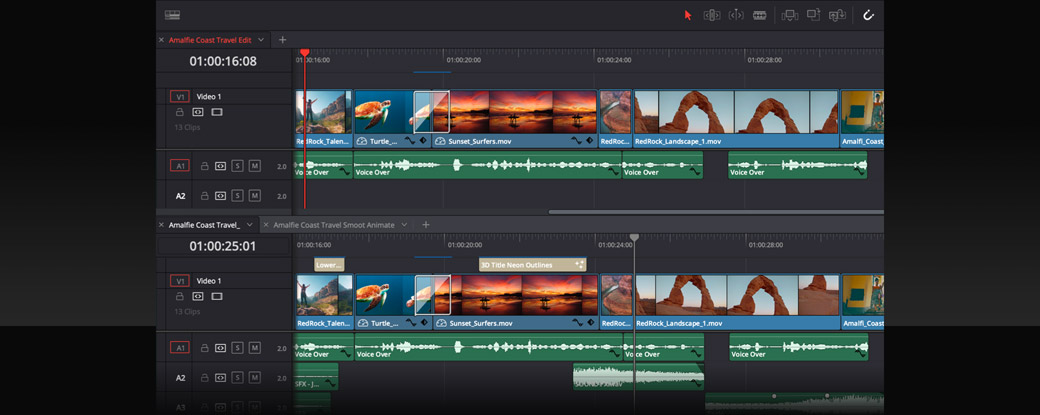
Task: Switch to Amalfie Coast Travel Smoot Animate tab
Action: point(333,225)
